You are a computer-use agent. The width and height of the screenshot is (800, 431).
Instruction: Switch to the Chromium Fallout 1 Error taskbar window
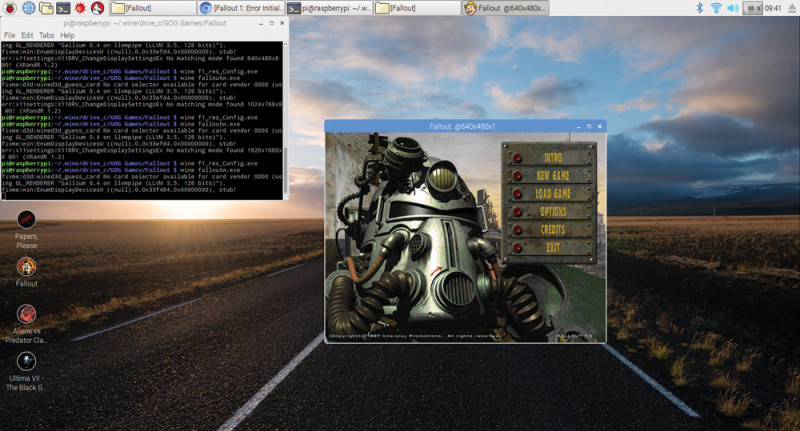click(240, 8)
